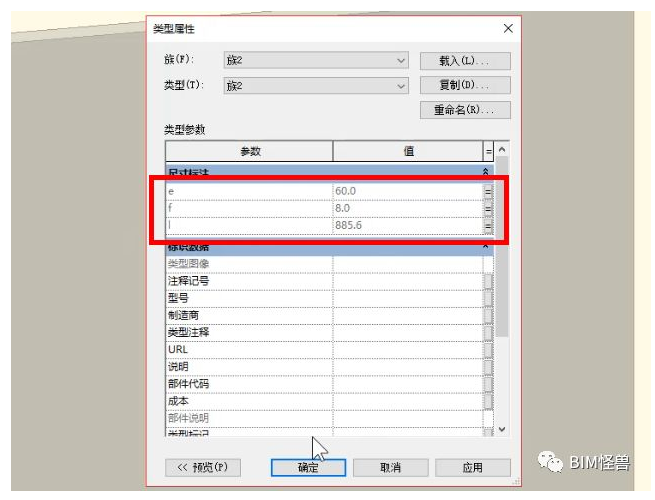Click the 载入(L)... load button
This screenshot has height=500, width=655.
[x=466, y=61]
